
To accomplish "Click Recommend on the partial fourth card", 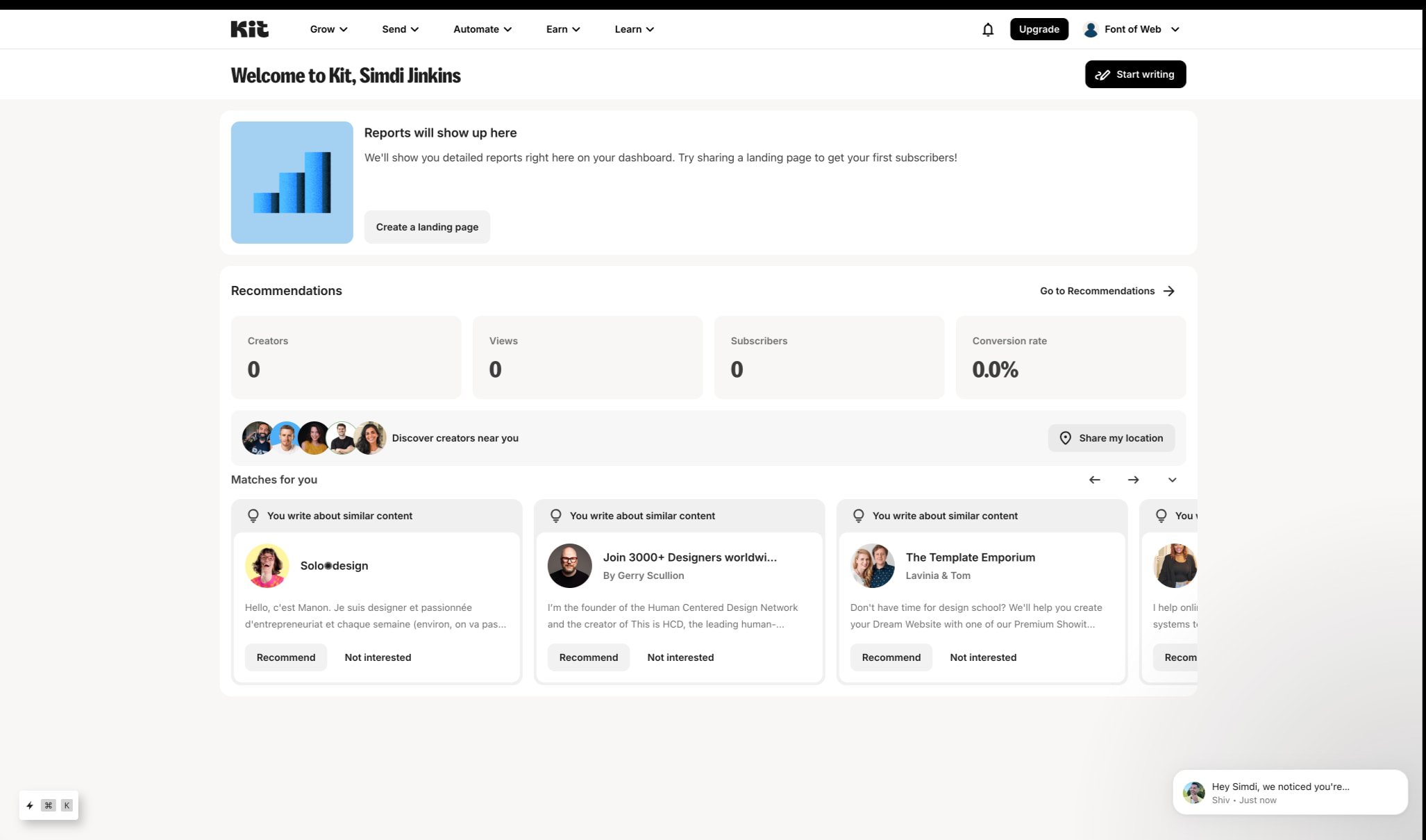I will tap(1175, 657).
